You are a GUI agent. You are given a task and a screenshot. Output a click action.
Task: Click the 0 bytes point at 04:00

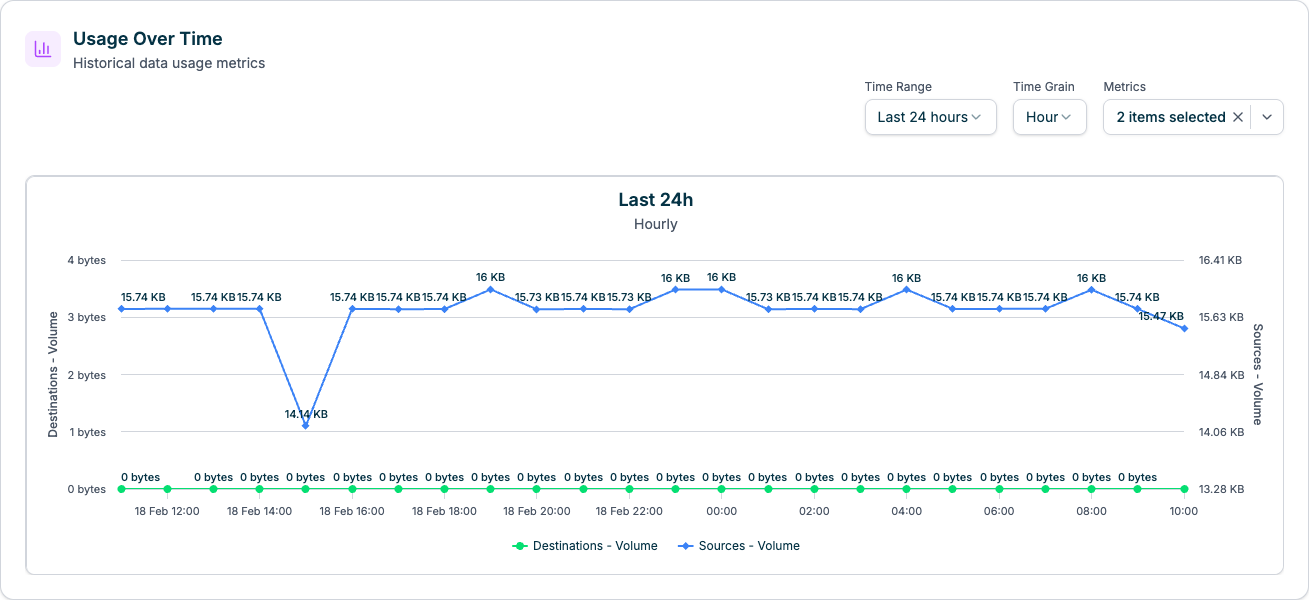(904, 489)
